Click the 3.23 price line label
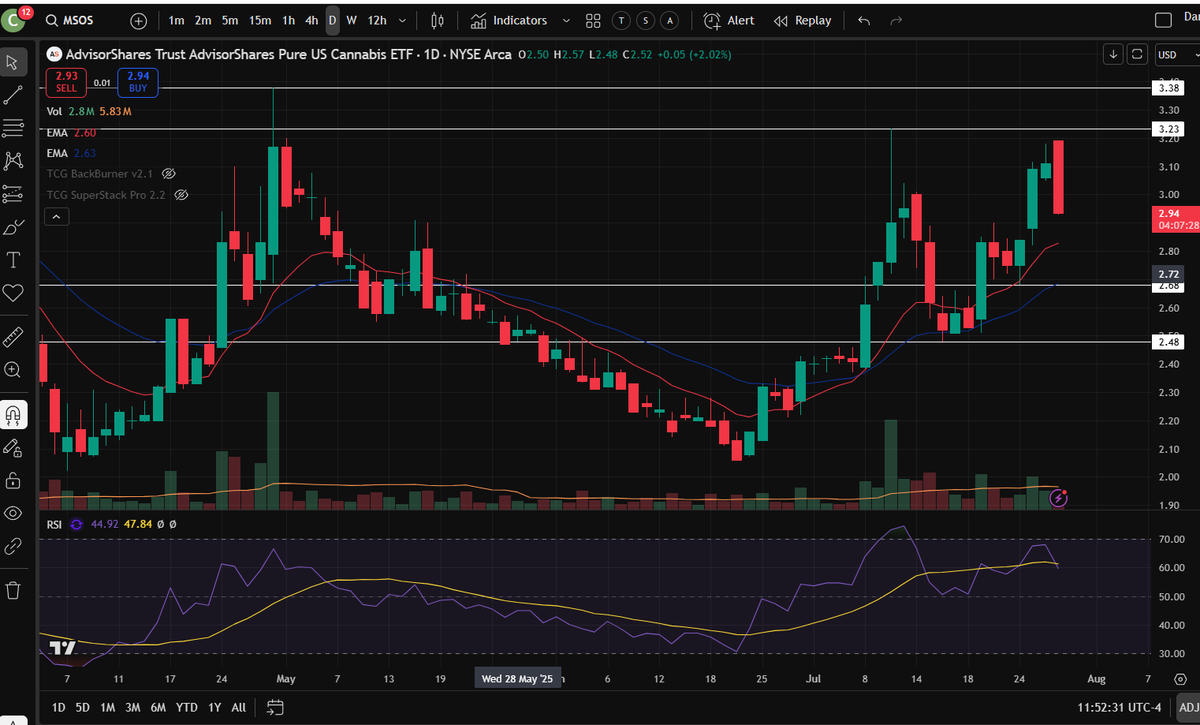The image size is (1200, 725). [x=1167, y=129]
